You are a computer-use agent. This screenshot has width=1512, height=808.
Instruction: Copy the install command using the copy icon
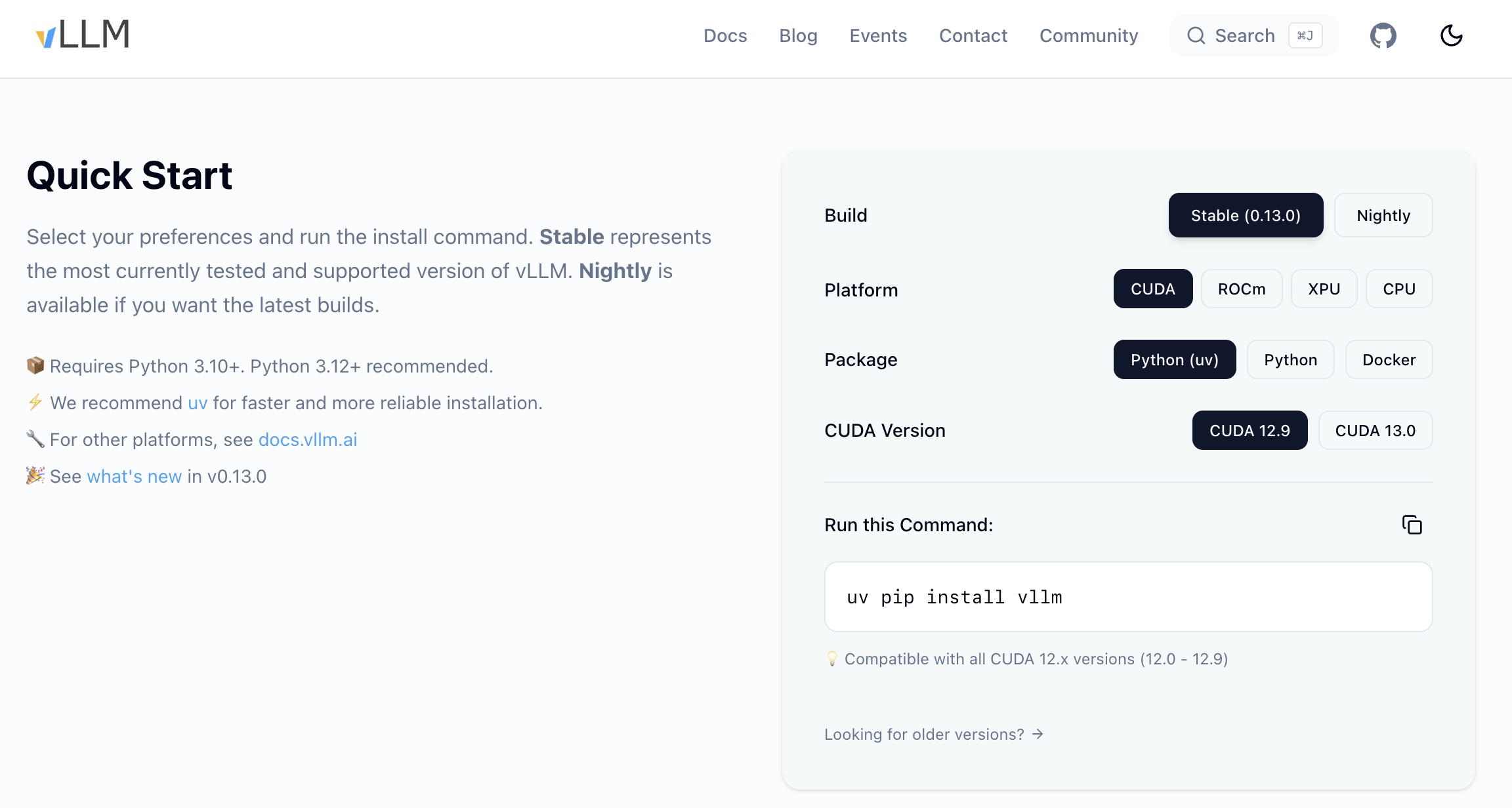tap(1412, 525)
